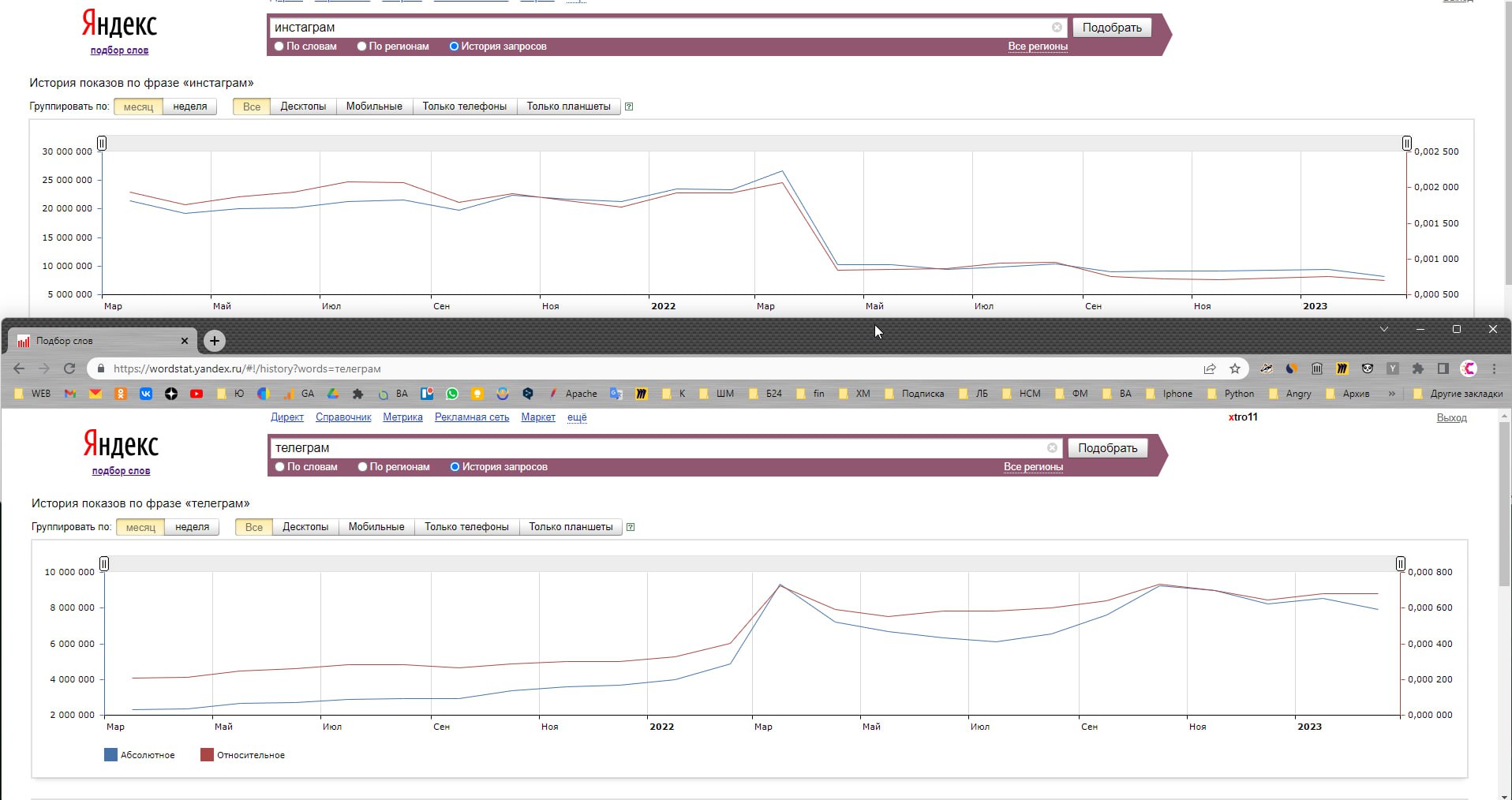This screenshot has width=1512, height=800.
Task: Open the VK bookmark icon
Action: click(x=146, y=393)
